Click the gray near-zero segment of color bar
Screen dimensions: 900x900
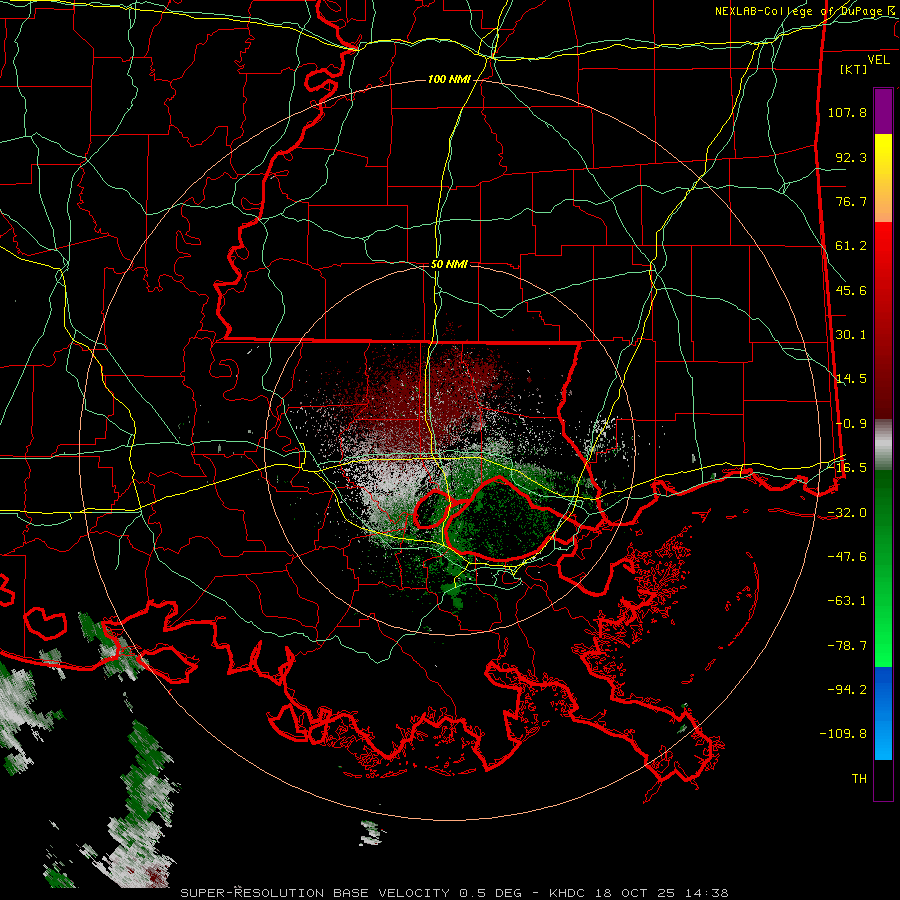[x=883, y=445]
